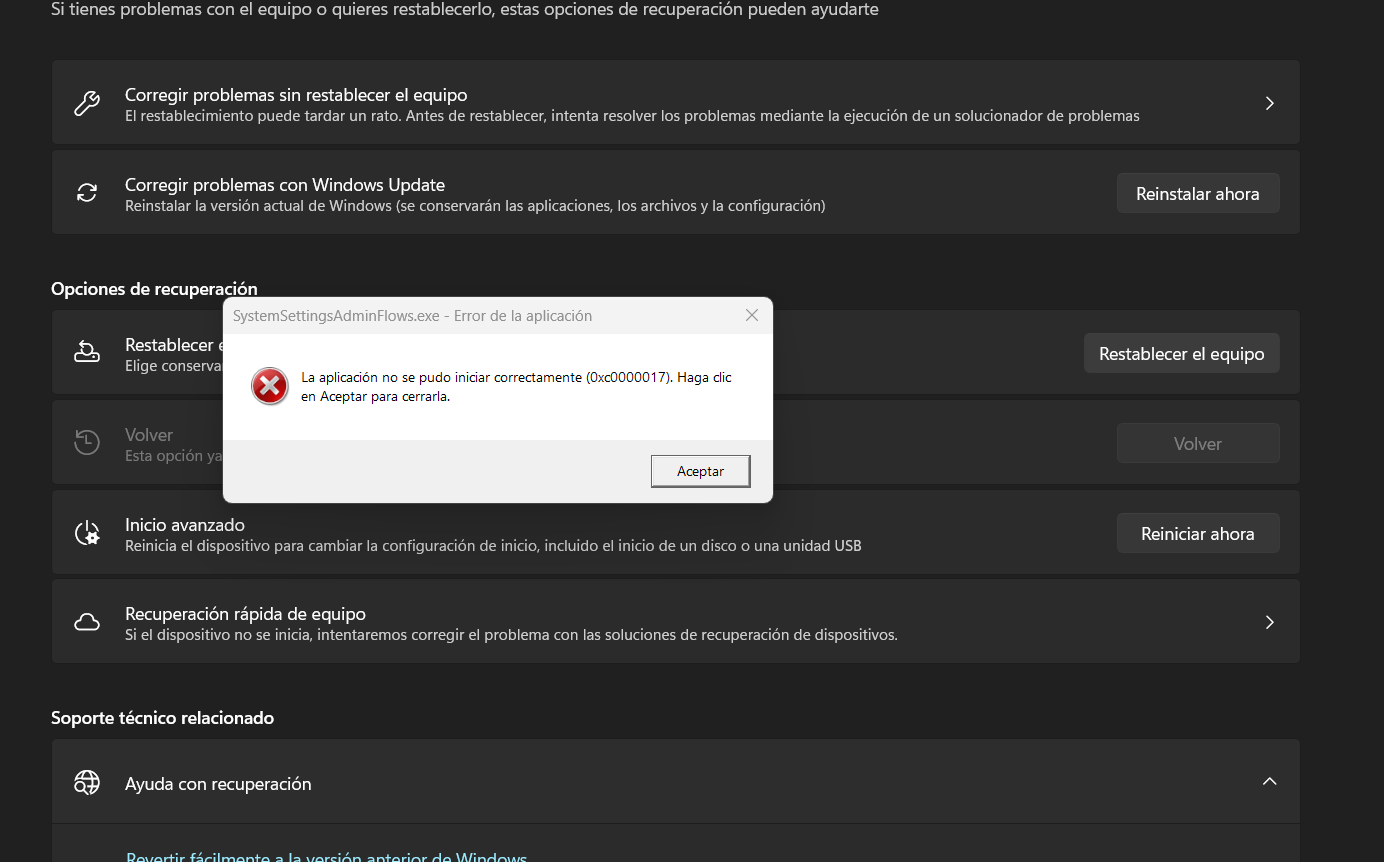Click the red error icon in dialog
This screenshot has width=1384, height=862.
tap(269, 386)
